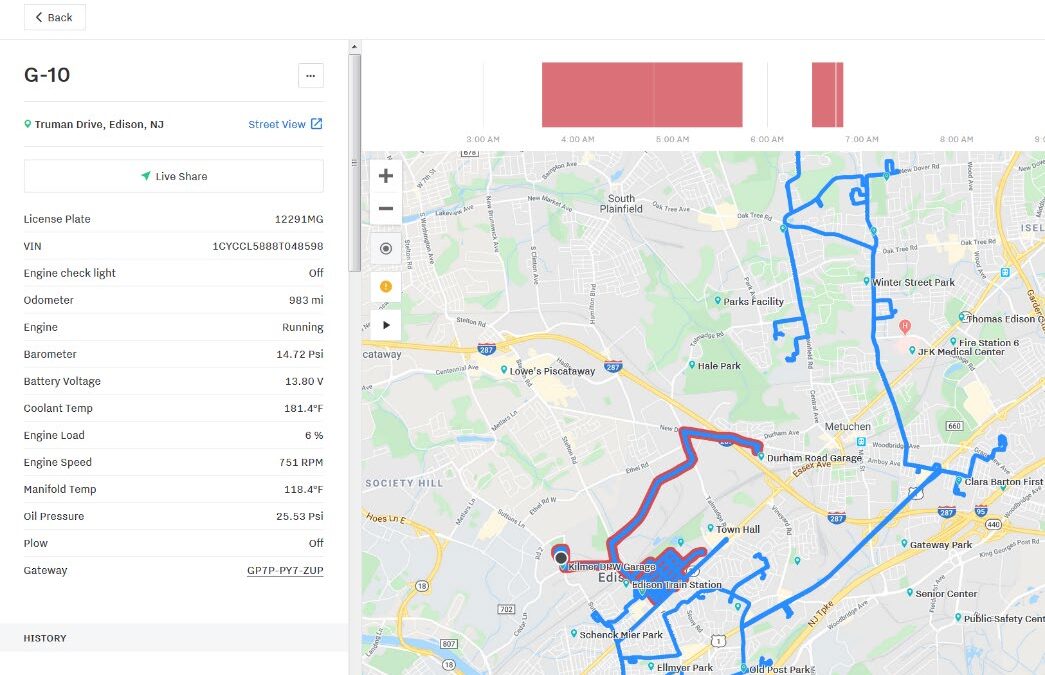Click the left panel scrollbar
This screenshot has height=675, width=1045.
click(x=354, y=160)
